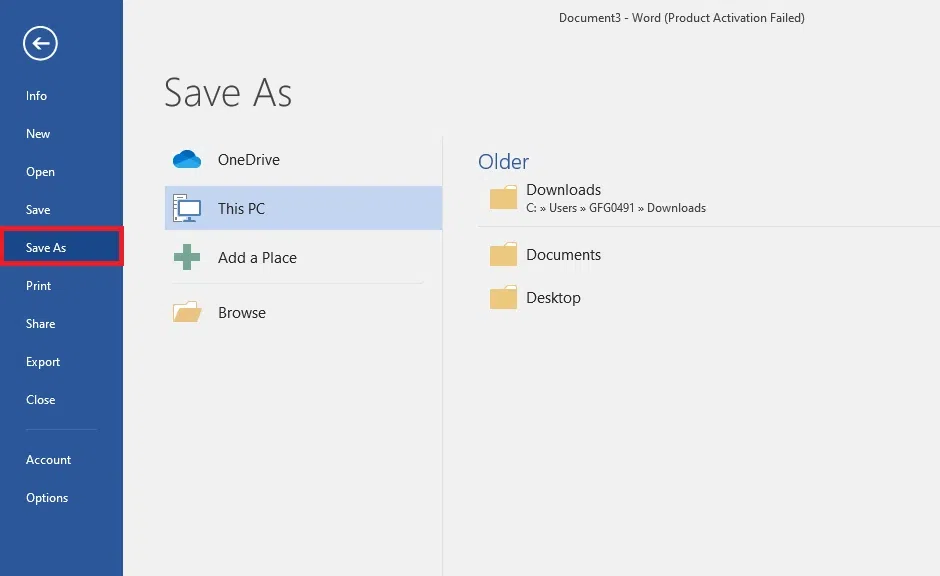Select the Downloads path C: Users GFG0491
Image resolution: width=940 pixels, height=576 pixels.
point(616,208)
